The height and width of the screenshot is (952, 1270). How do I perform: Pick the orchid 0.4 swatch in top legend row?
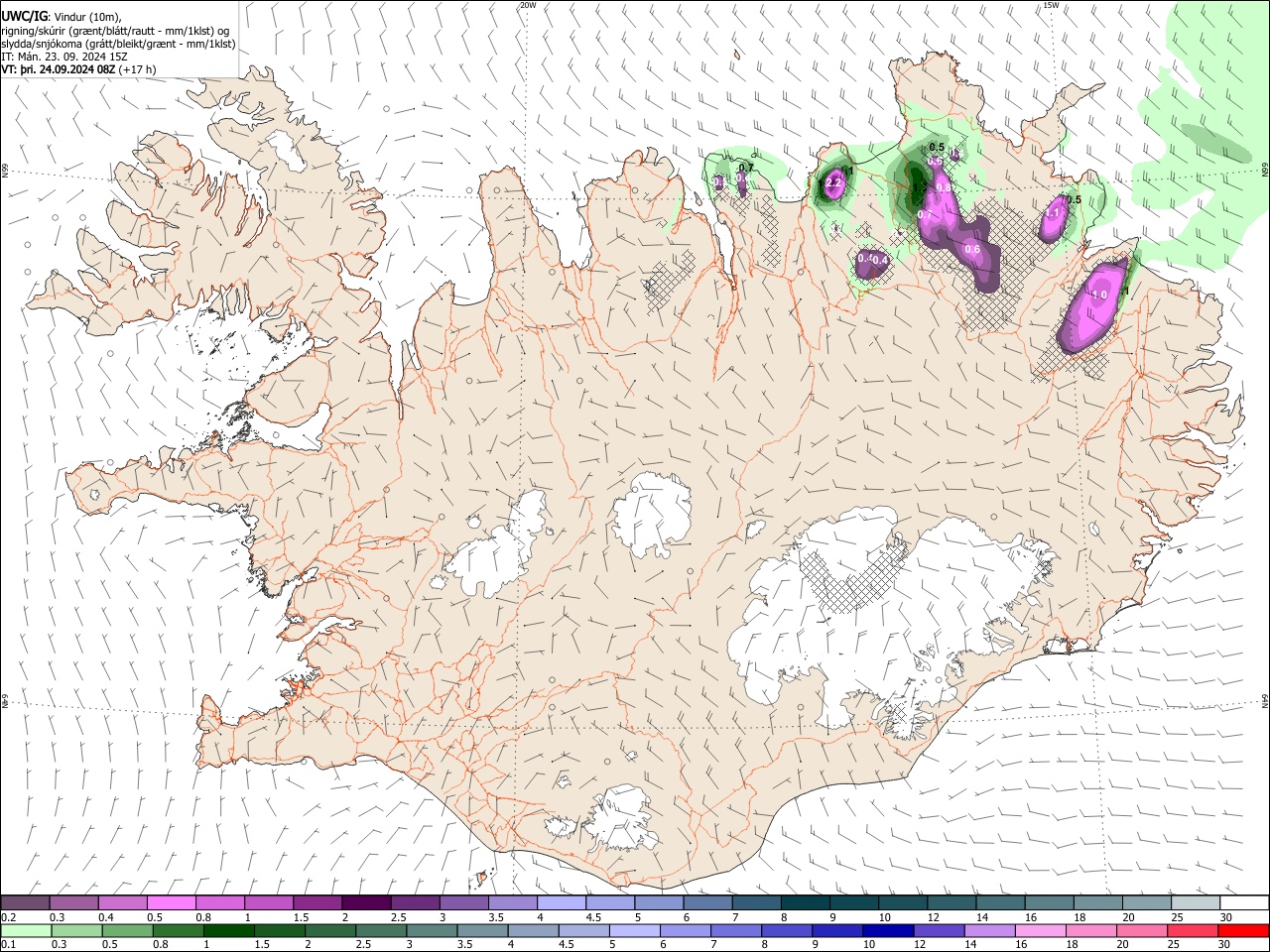tap(122, 903)
